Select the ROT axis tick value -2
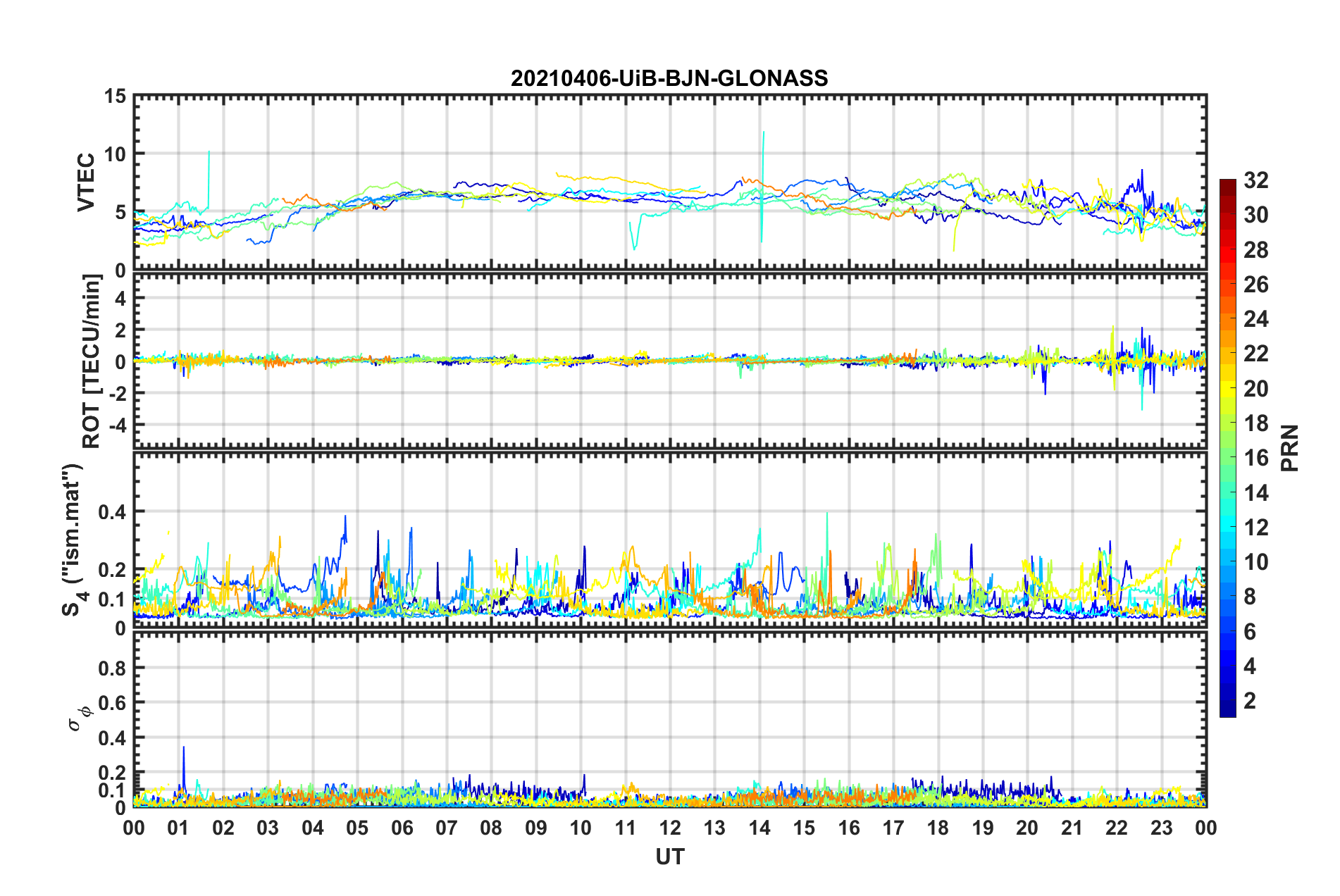 click(116, 393)
